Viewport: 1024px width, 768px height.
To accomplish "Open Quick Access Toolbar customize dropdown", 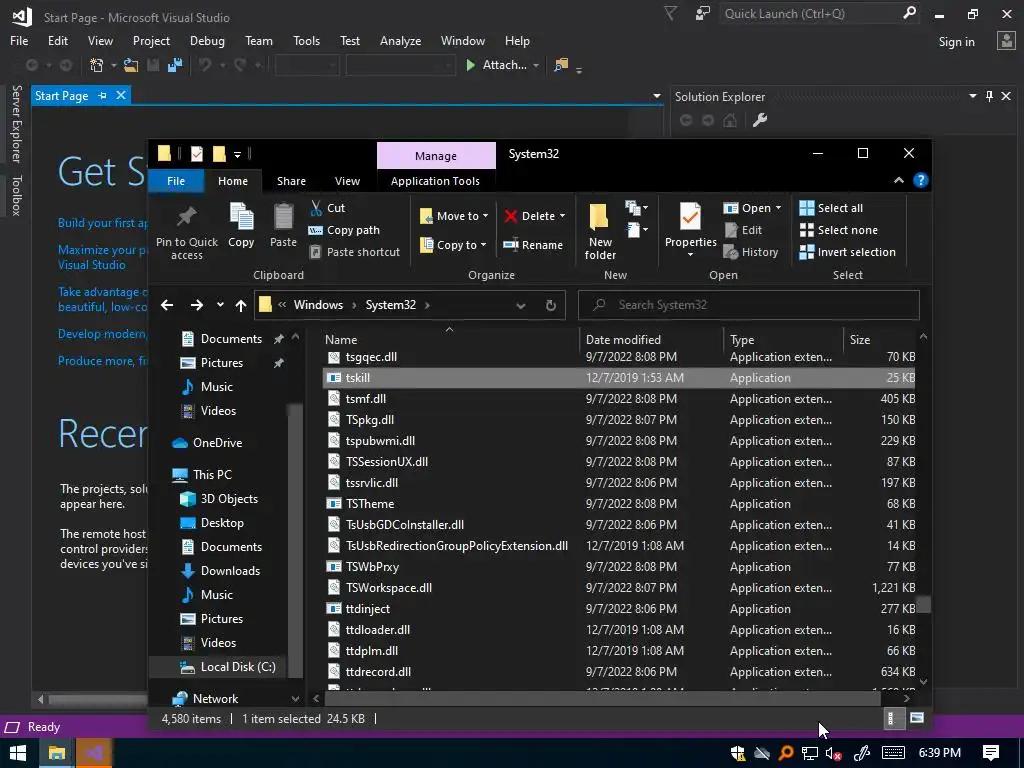I will [238, 154].
